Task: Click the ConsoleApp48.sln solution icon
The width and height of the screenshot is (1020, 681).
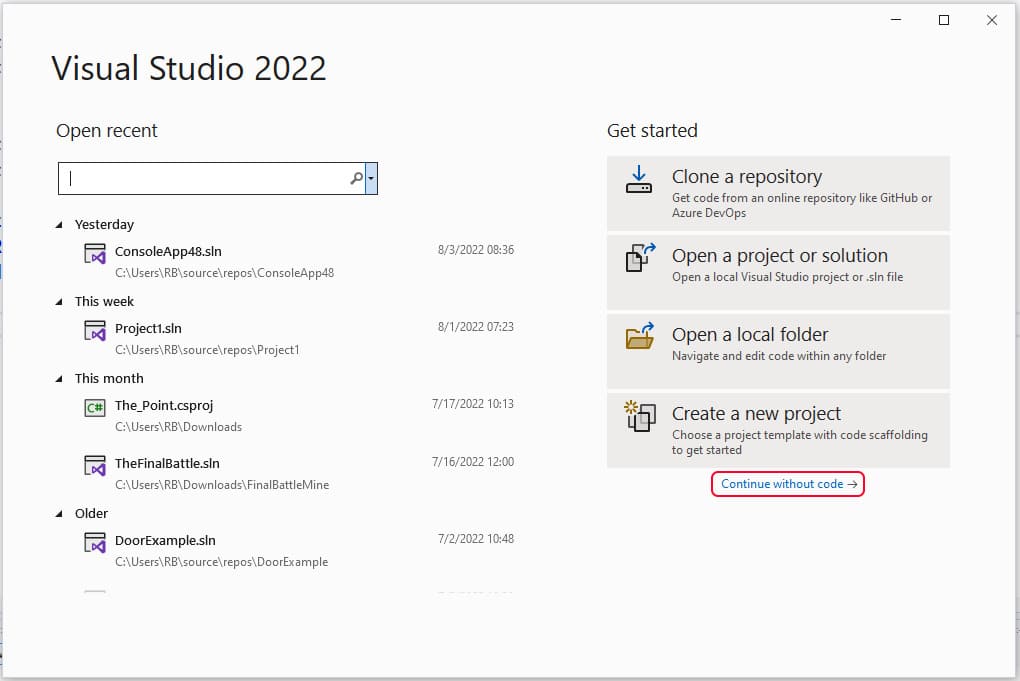Action: tap(95, 254)
